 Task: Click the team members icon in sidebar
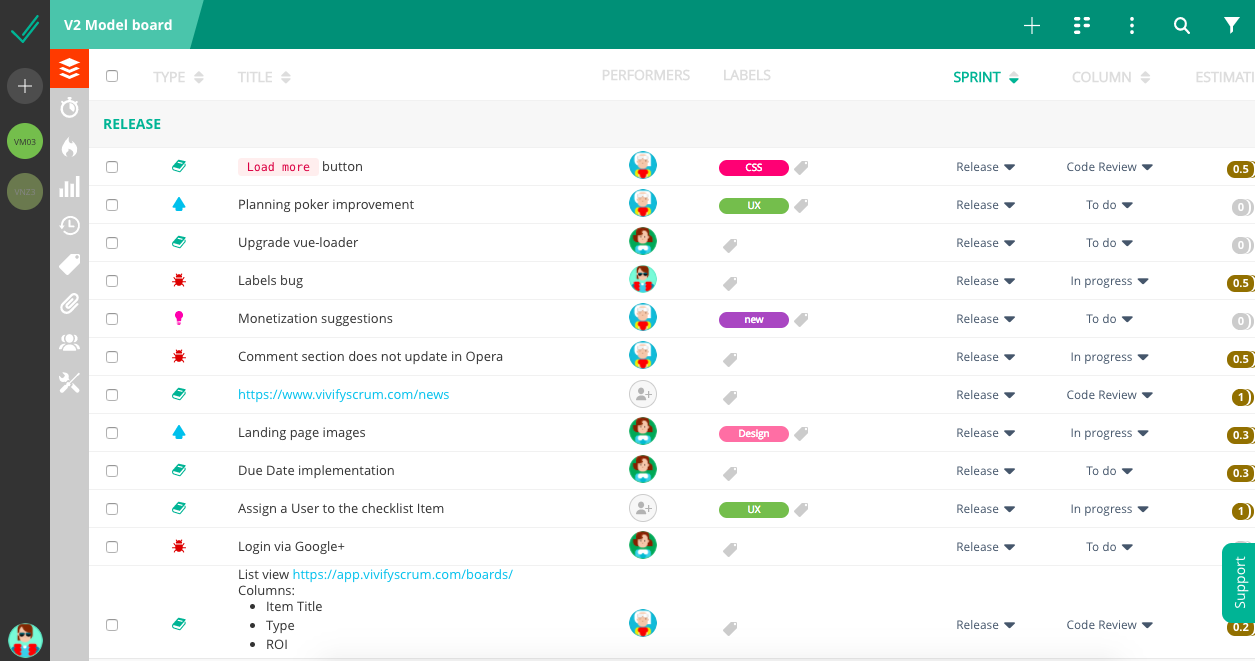(x=69, y=342)
